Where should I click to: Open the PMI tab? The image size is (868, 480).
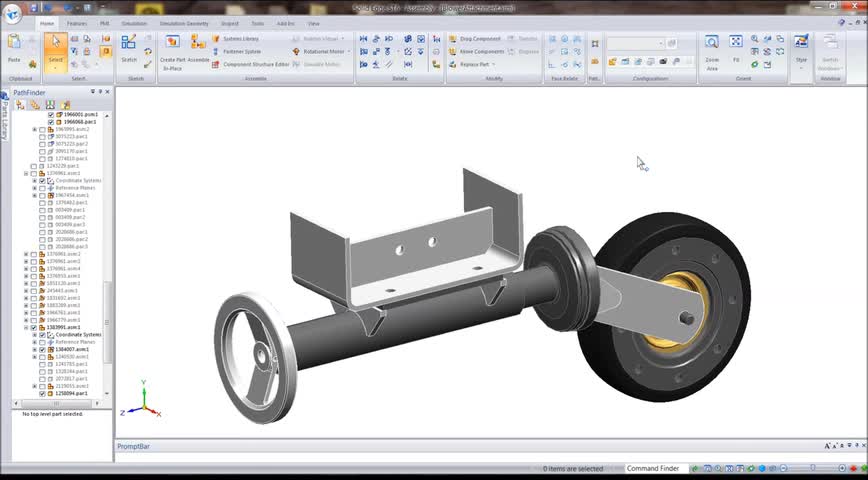(x=105, y=24)
